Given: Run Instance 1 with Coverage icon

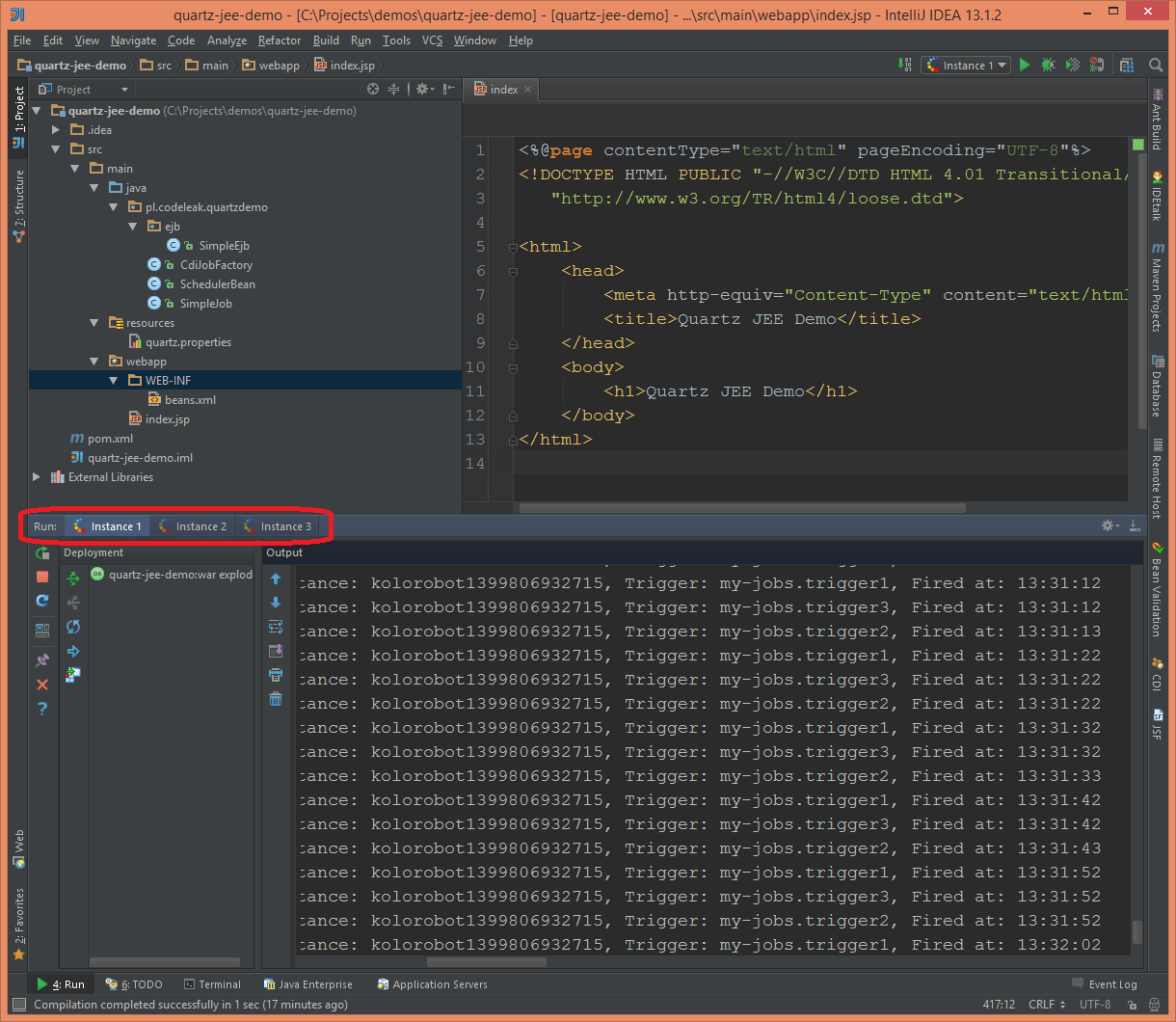Looking at the screenshot, I should 1072,65.
